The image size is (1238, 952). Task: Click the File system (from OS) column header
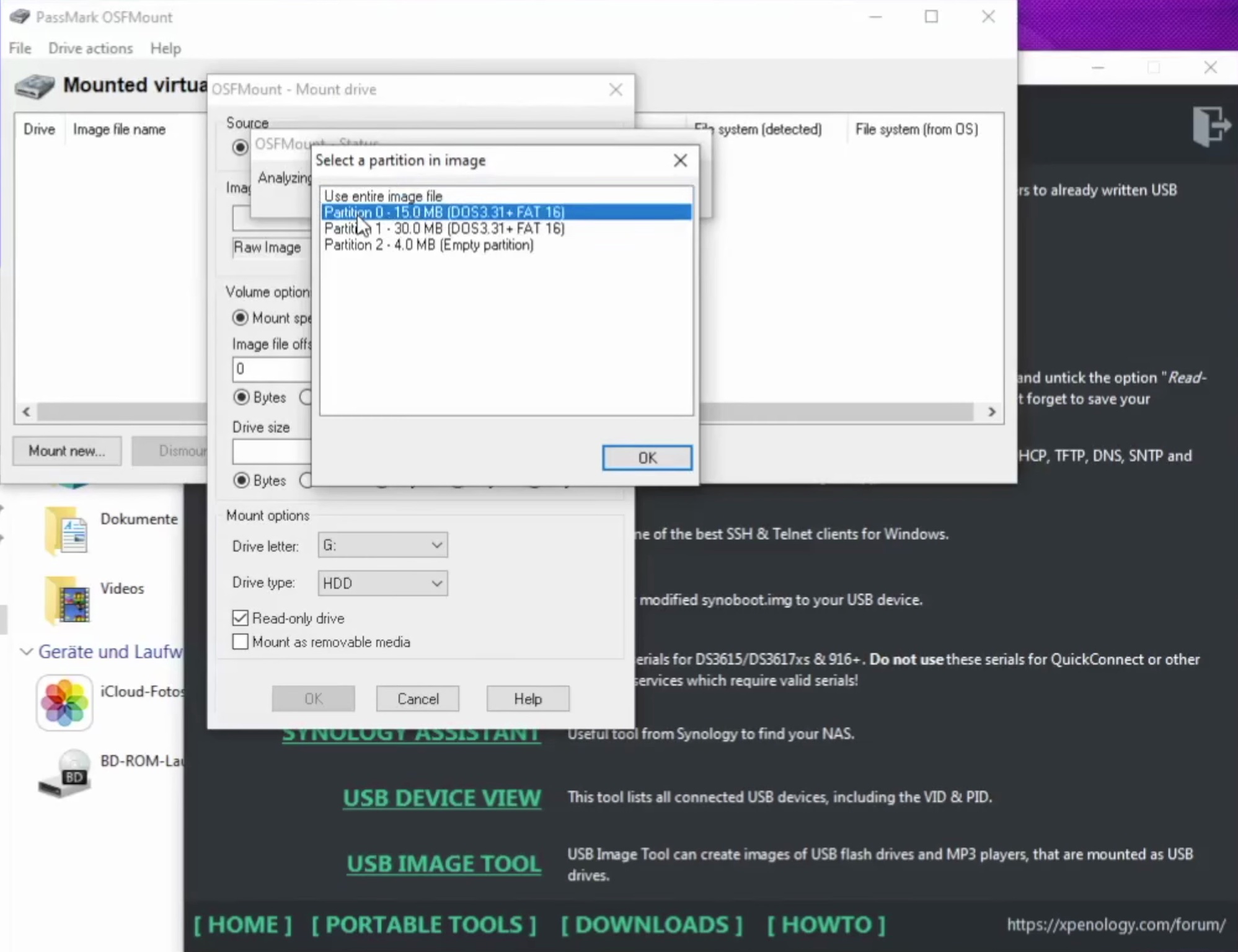click(x=916, y=129)
